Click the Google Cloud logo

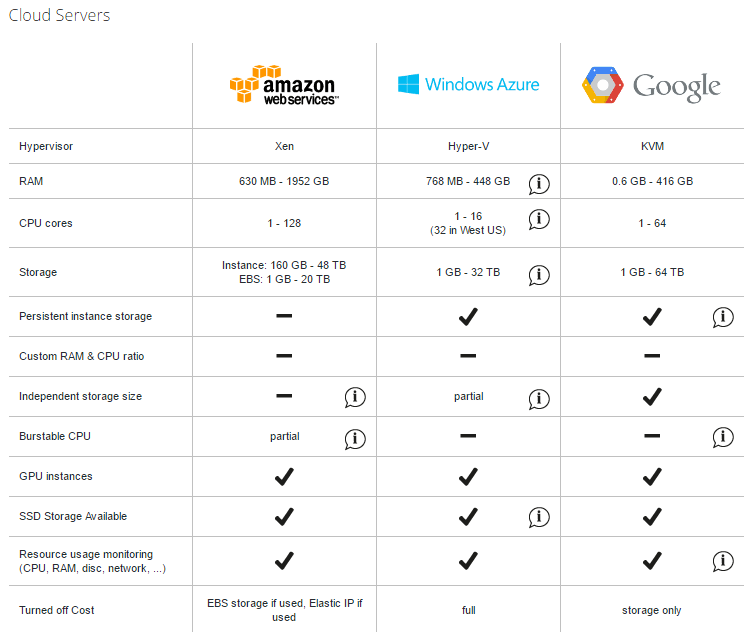[651, 86]
